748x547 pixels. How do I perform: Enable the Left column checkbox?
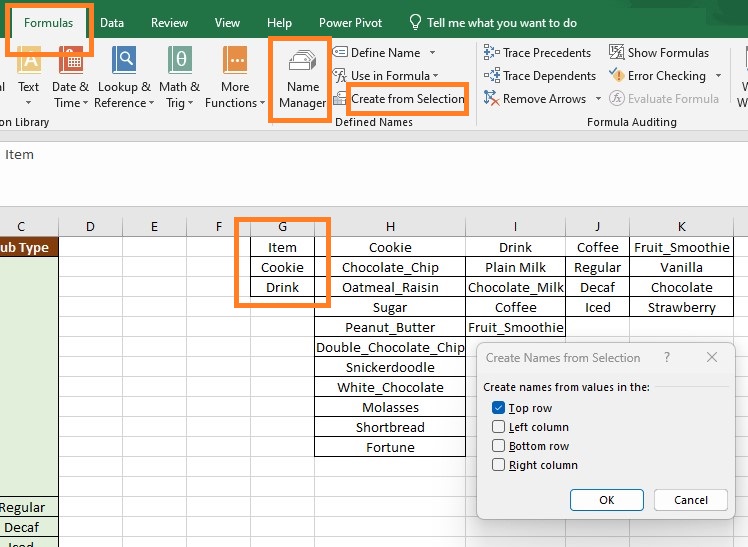pyautogui.click(x=498, y=426)
